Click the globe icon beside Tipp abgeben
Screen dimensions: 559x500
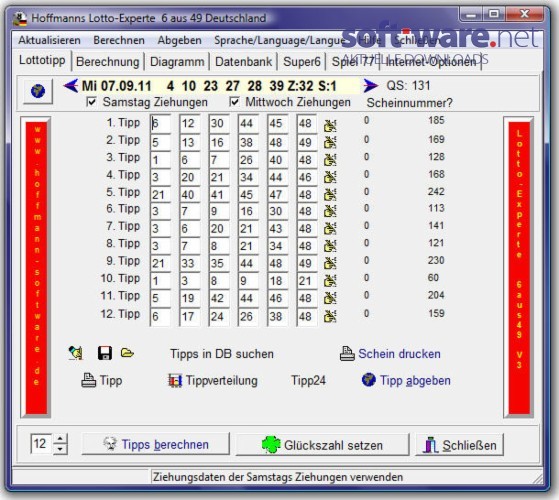point(369,380)
